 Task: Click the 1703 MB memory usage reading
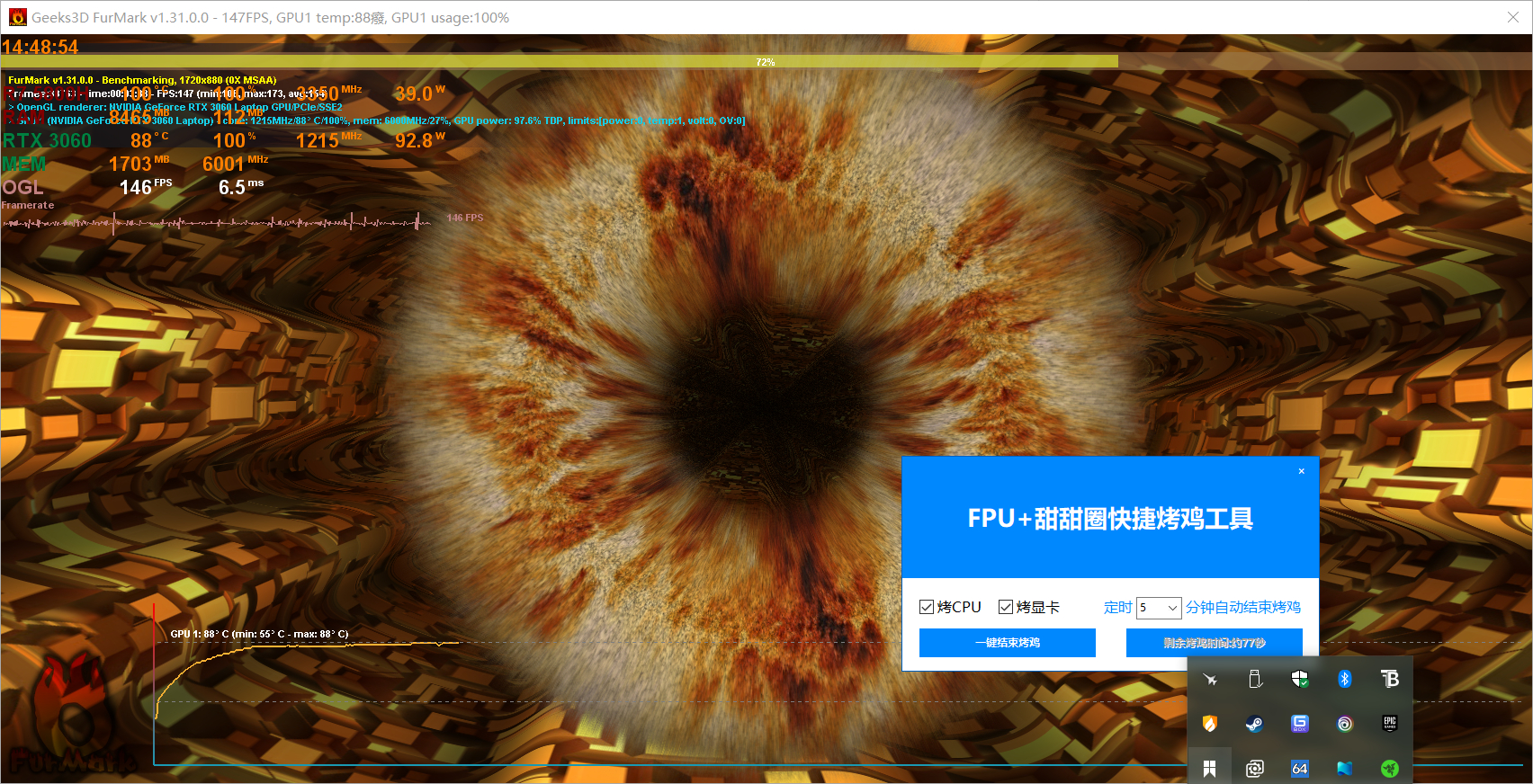point(139,164)
